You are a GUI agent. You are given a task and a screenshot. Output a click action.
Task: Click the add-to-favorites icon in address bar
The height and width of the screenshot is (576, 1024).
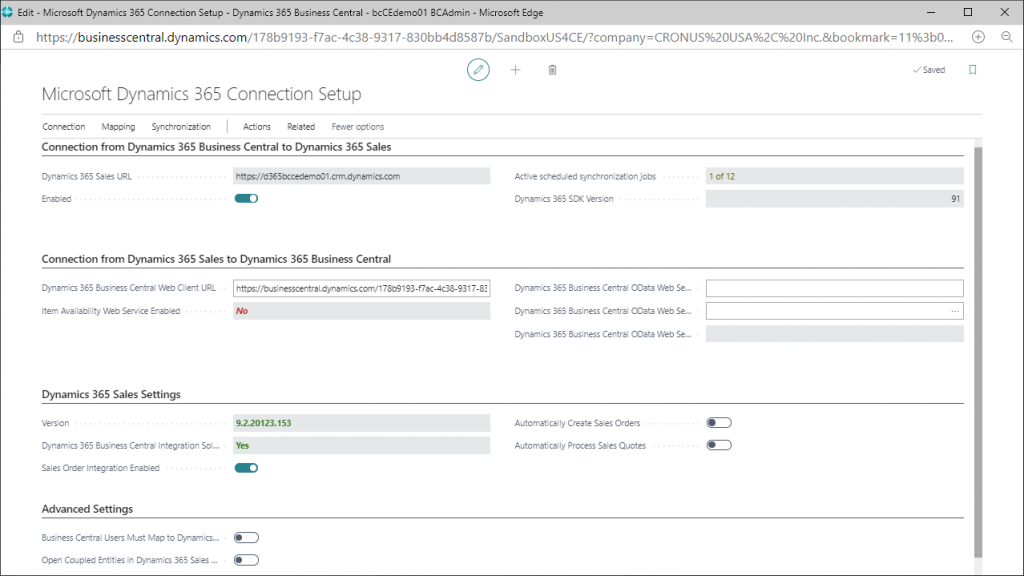click(978, 37)
